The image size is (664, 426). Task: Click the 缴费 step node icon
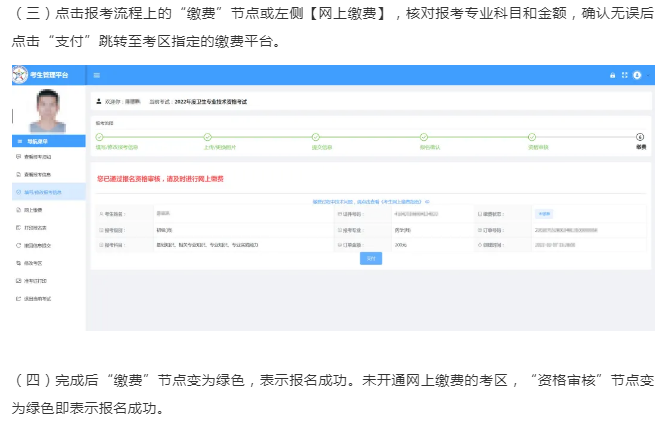640,137
